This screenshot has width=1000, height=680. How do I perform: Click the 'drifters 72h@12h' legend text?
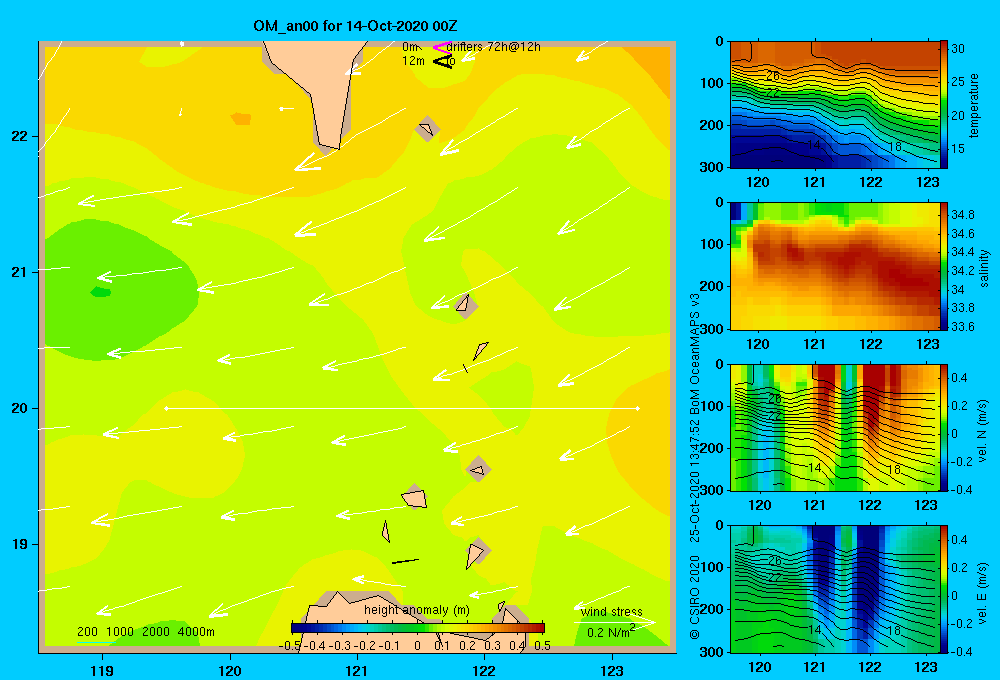click(494, 47)
